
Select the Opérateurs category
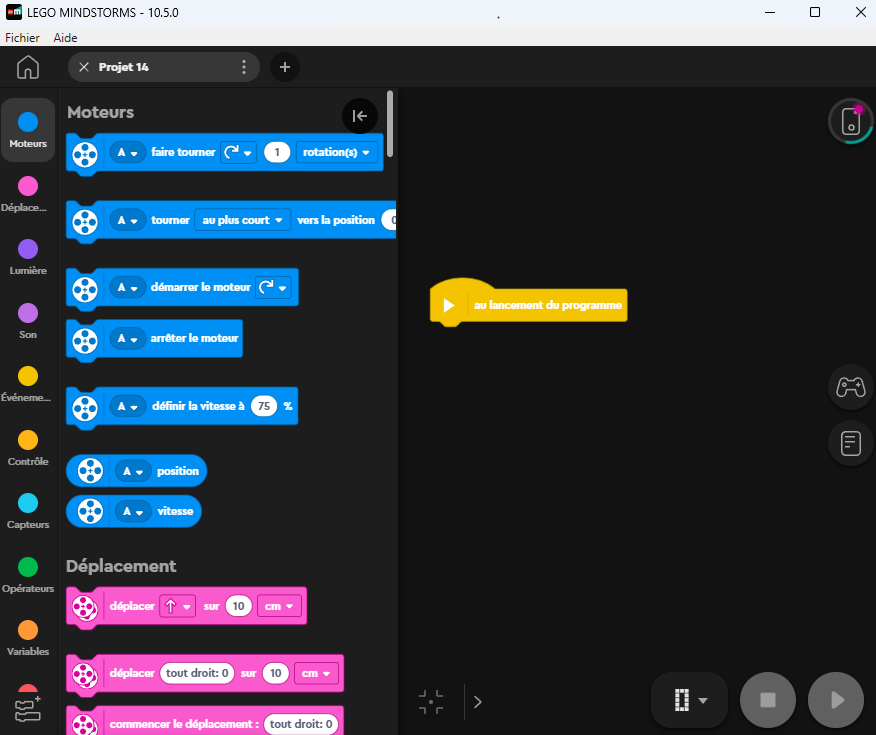tap(28, 575)
